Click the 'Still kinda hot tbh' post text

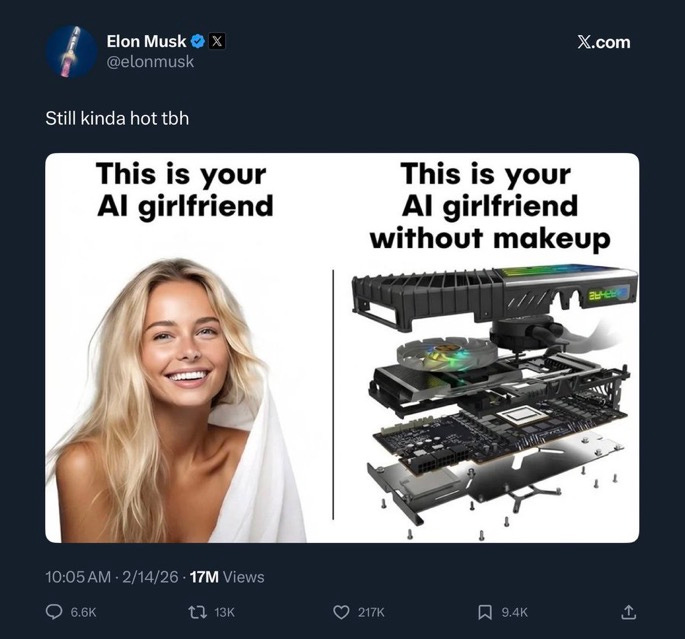(x=117, y=118)
